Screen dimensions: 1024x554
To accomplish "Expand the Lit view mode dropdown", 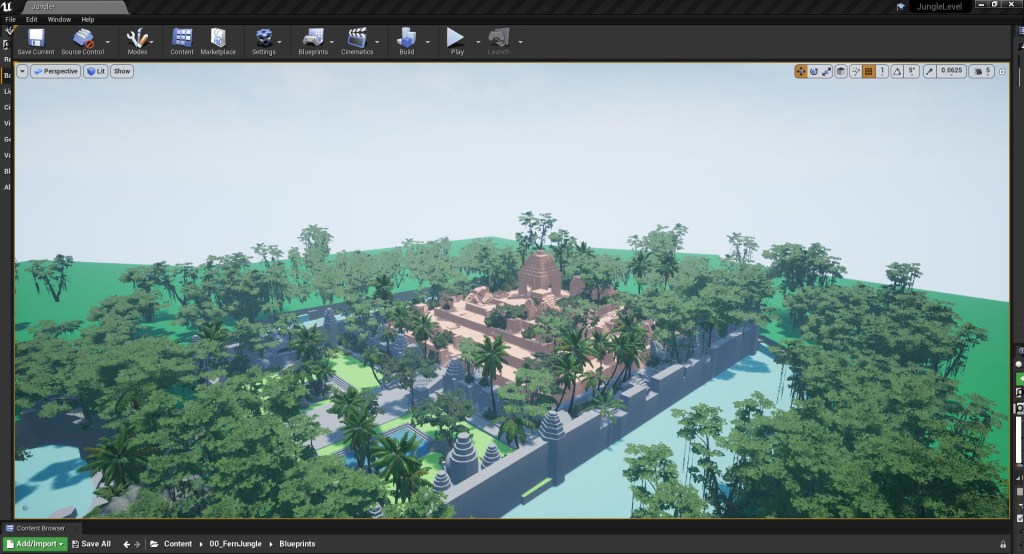I will coord(96,71).
